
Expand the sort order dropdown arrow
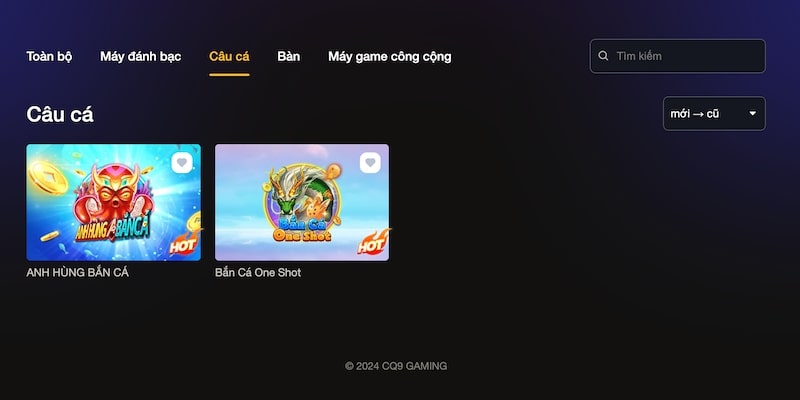(x=753, y=113)
